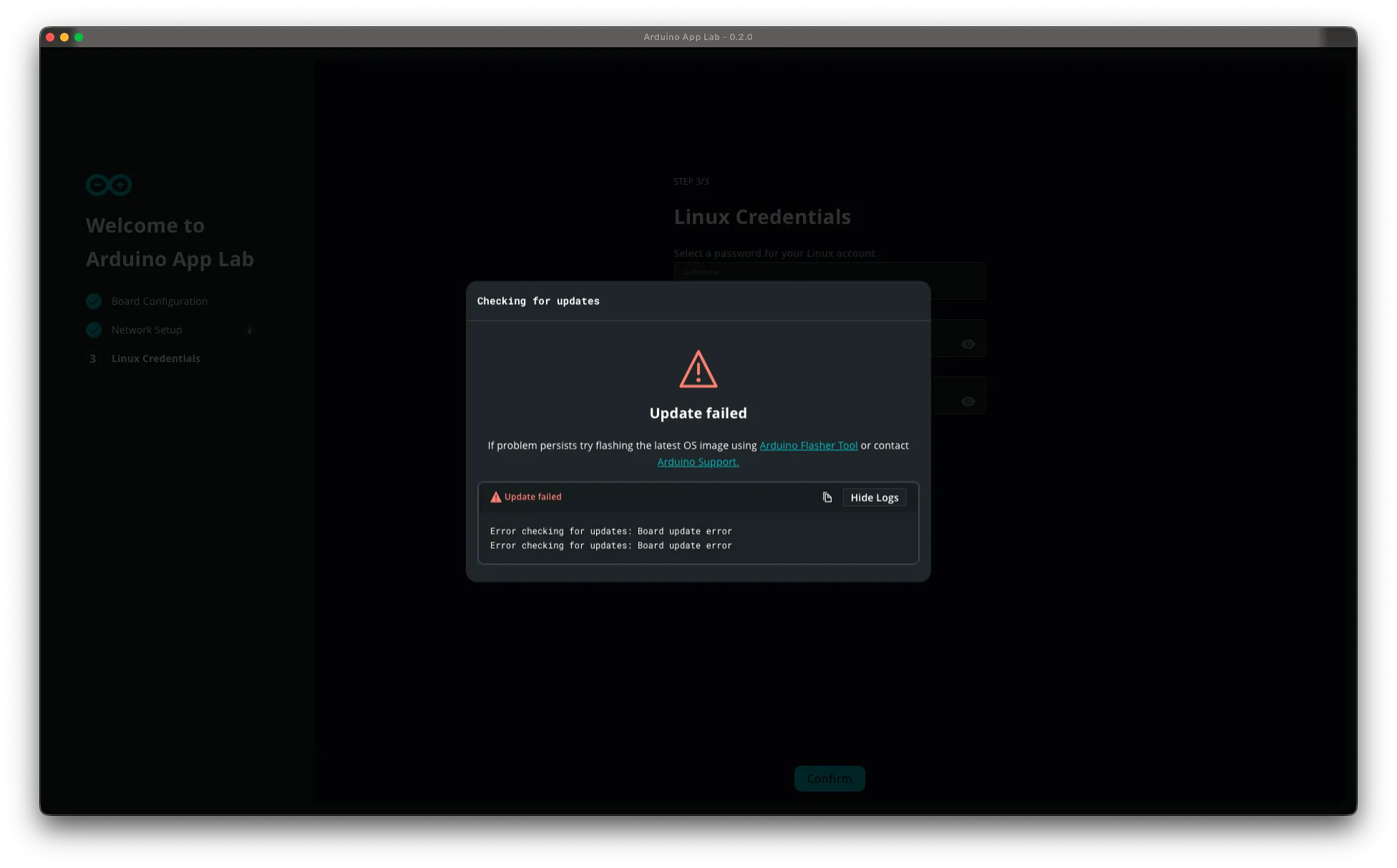Screen dimensions: 1397x868
Task: Toggle visibility of the first password field
Action: click(968, 344)
